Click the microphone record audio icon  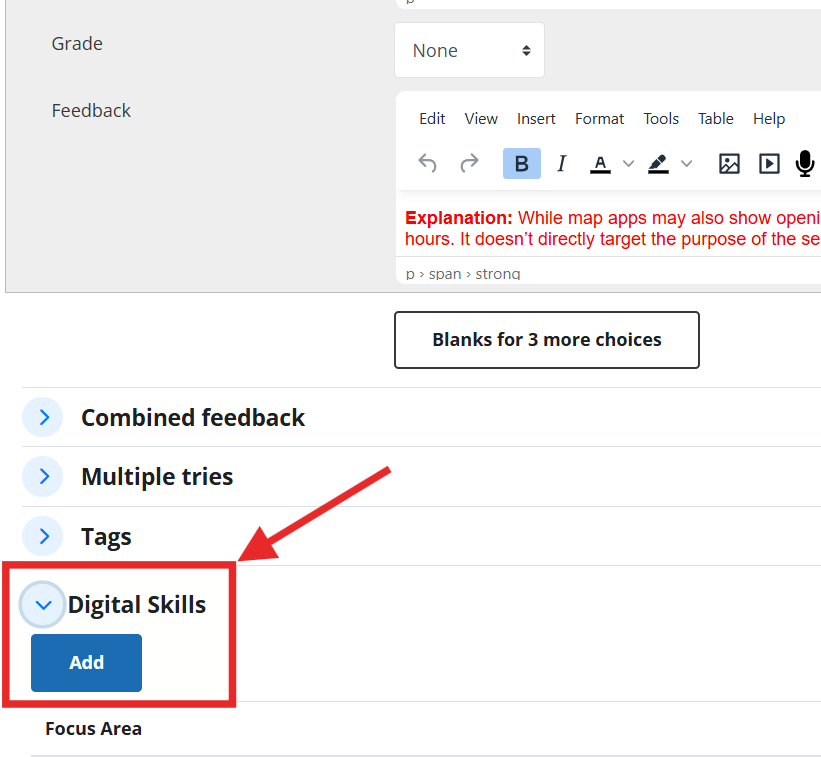tap(805, 164)
